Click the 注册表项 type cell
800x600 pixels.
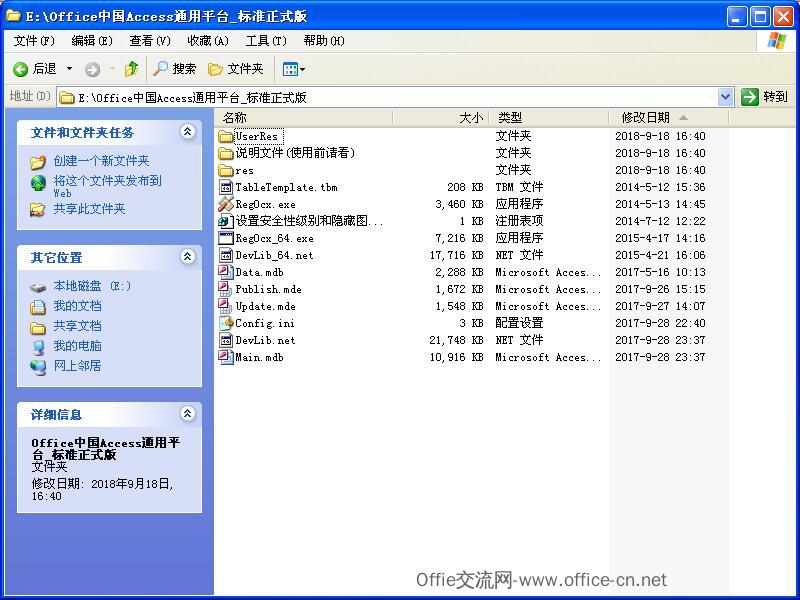[x=519, y=221]
